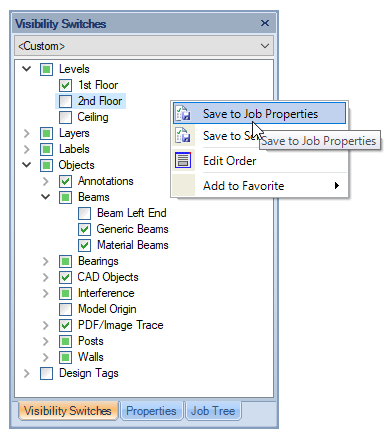Select the CAD Objects label
Image resolution: width=392 pixels, height=442 pixels.
pos(108,277)
